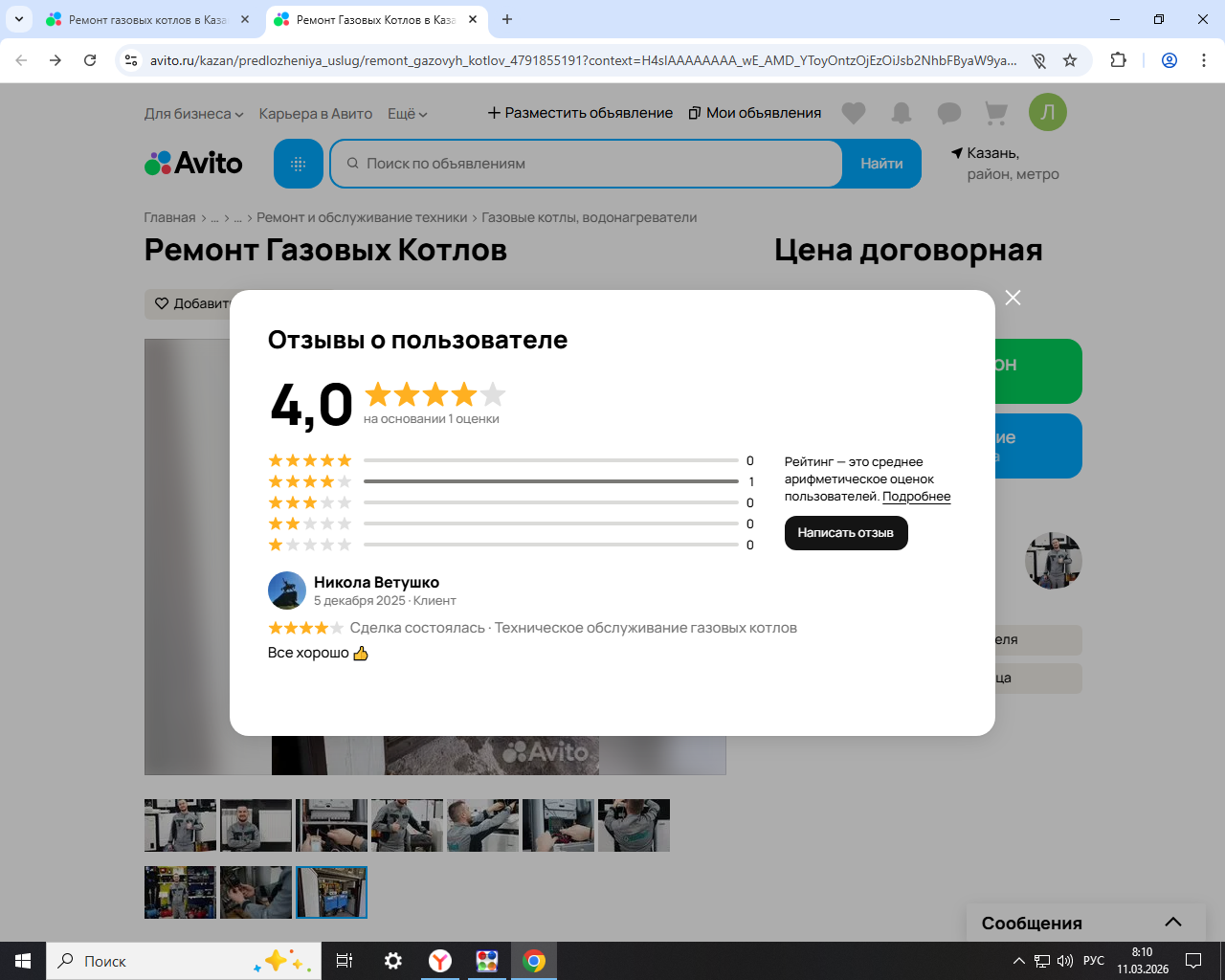Open Settings gear on the taskbar
The width and height of the screenshot is (1225, 980).
(x=392, y=961)
